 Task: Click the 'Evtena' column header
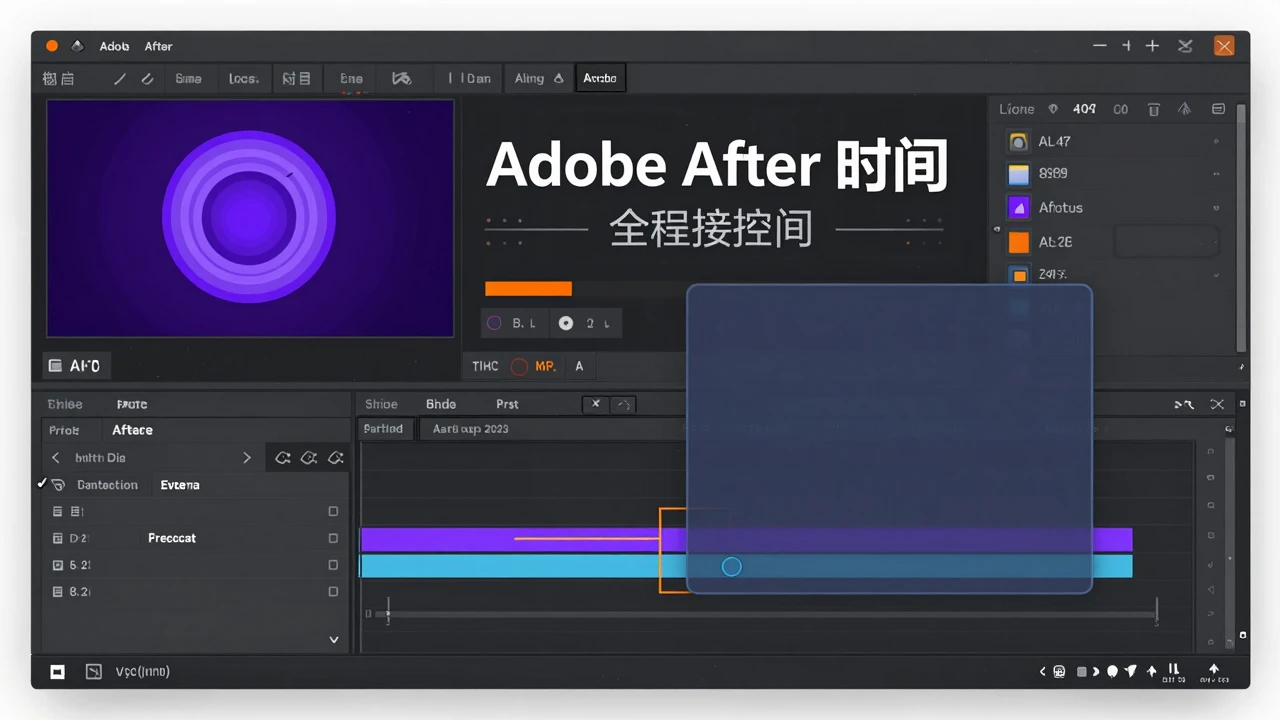tap(180, 485)
